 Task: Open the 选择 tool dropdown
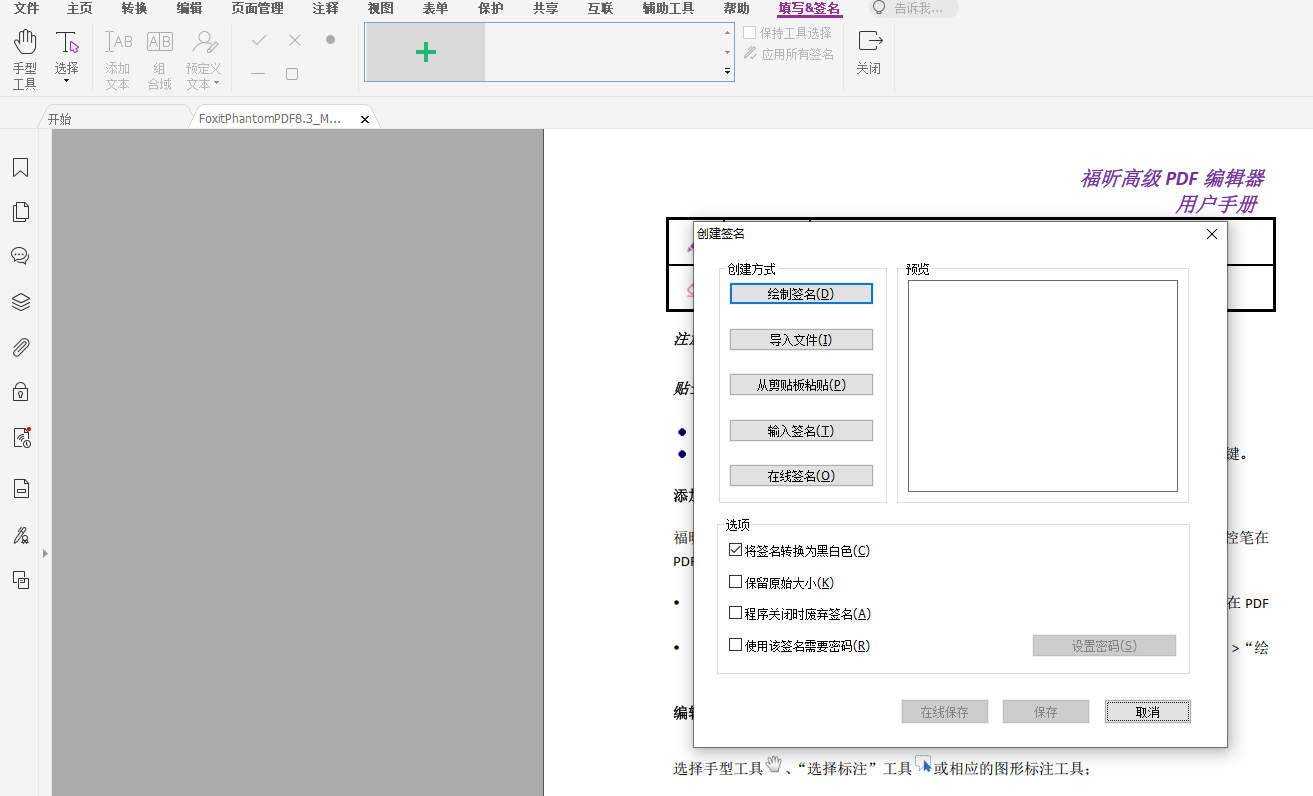click(x=68, y=80)
